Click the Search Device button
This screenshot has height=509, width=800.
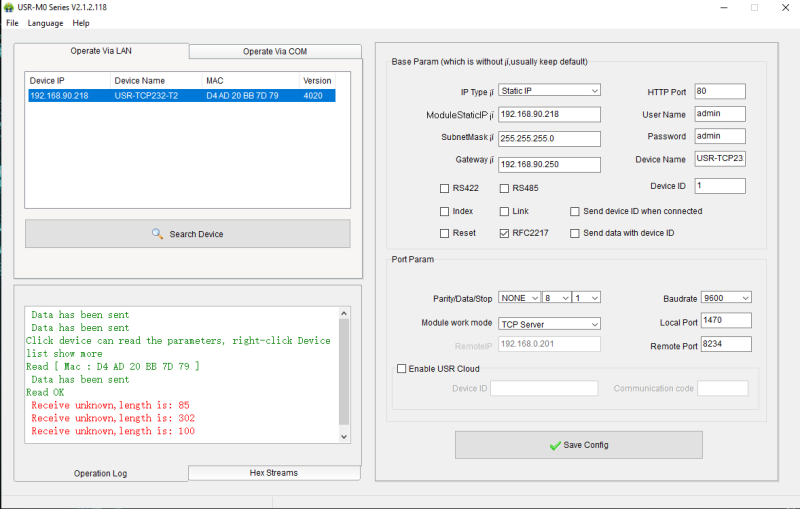pyautogui.click(x=188, y=234)
